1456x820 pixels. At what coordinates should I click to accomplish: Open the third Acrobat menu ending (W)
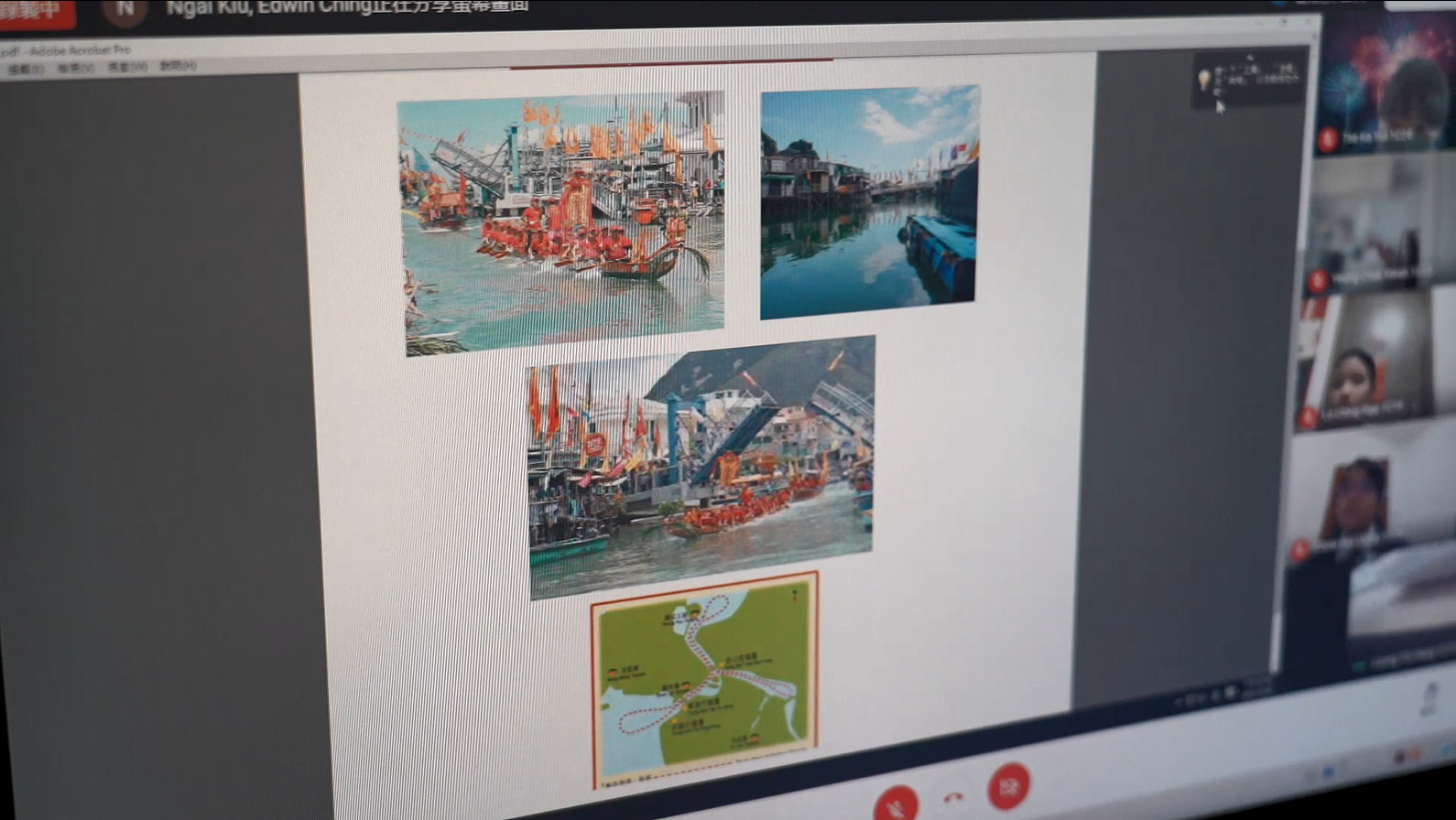pos(127,67)
